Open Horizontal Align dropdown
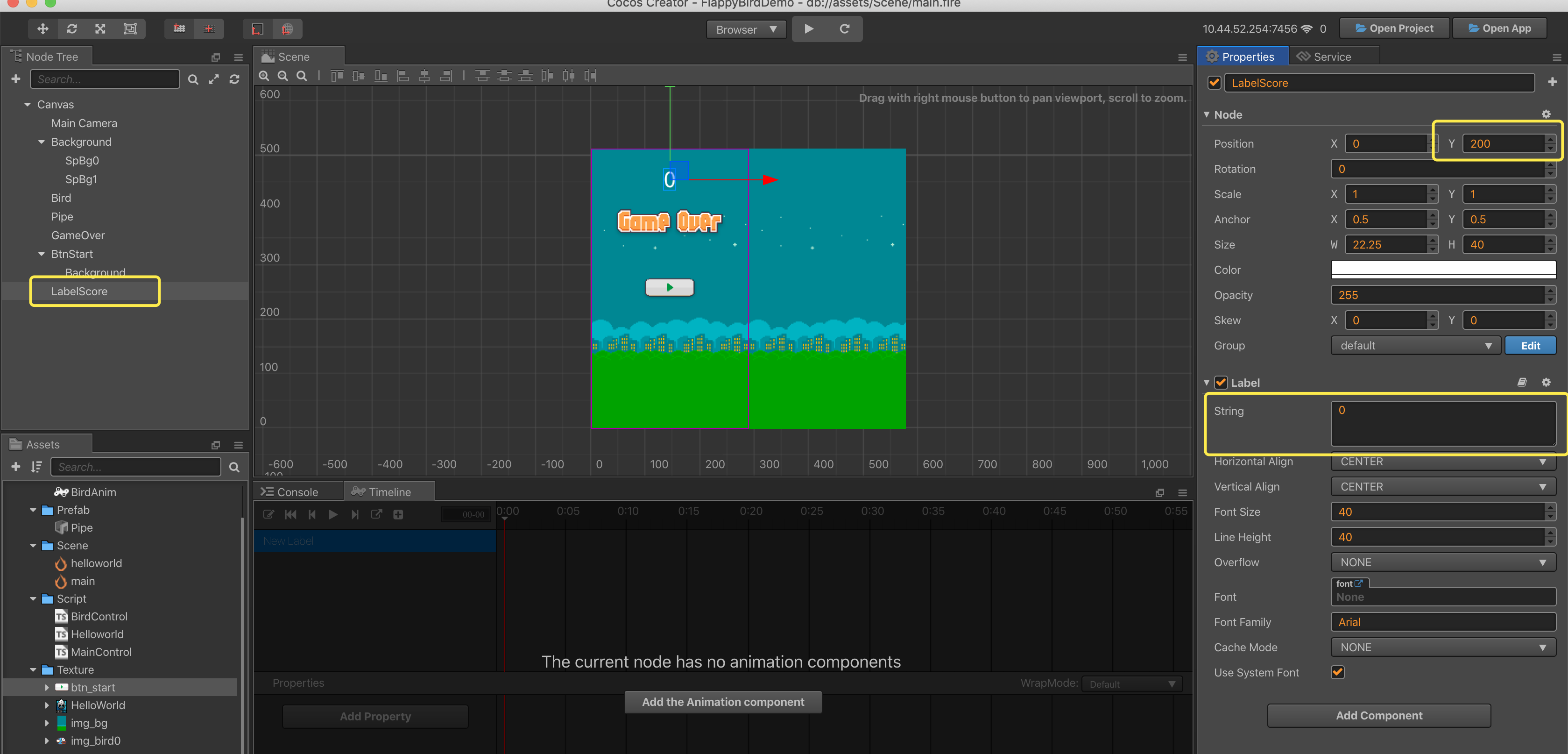Viewport: 1568px width, 754px height. point(1443,462)
